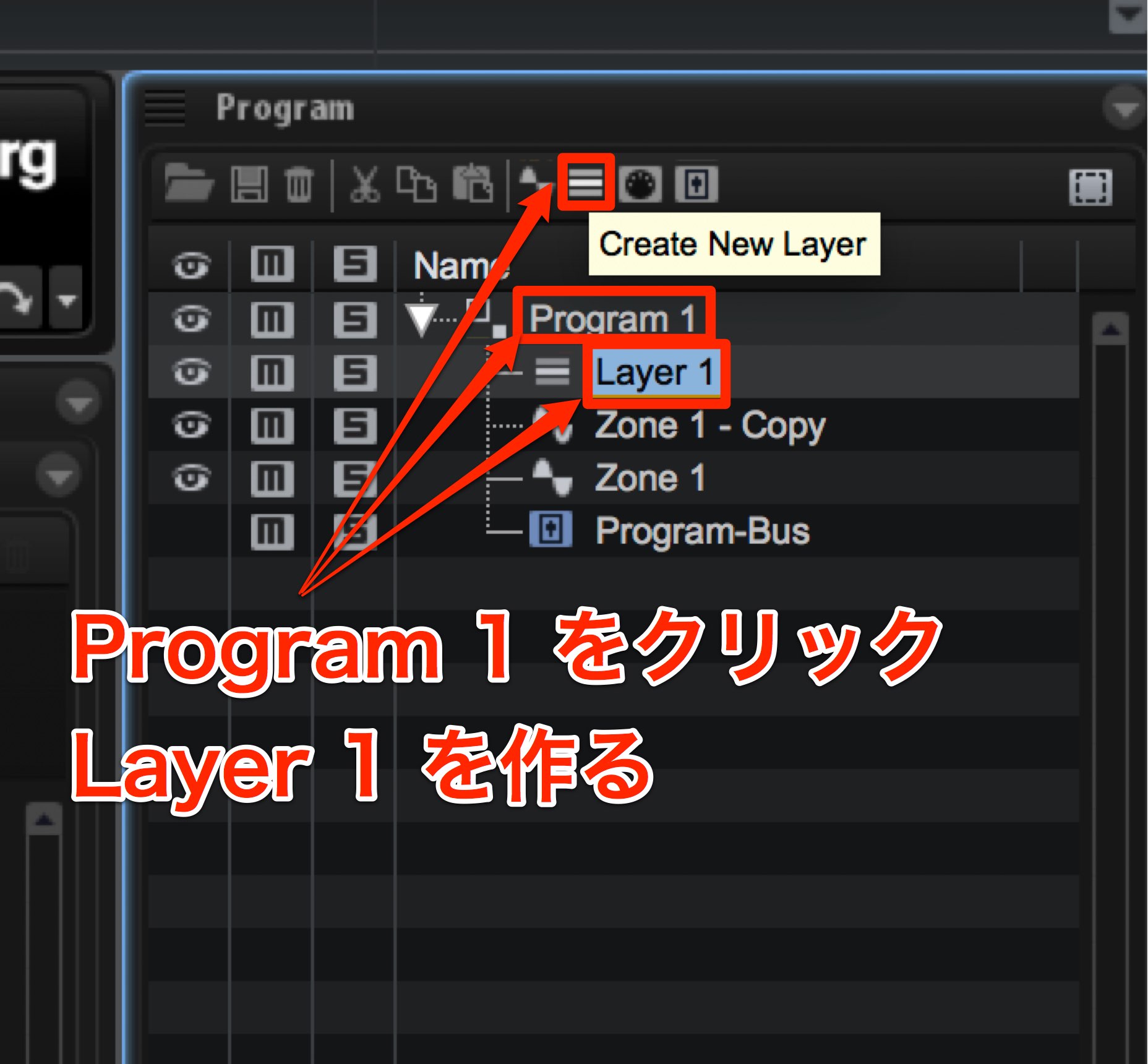Mute Zone 1
Image resolution: width=1148 pixels, height=1064 pixels.
(x=272, y=479)
